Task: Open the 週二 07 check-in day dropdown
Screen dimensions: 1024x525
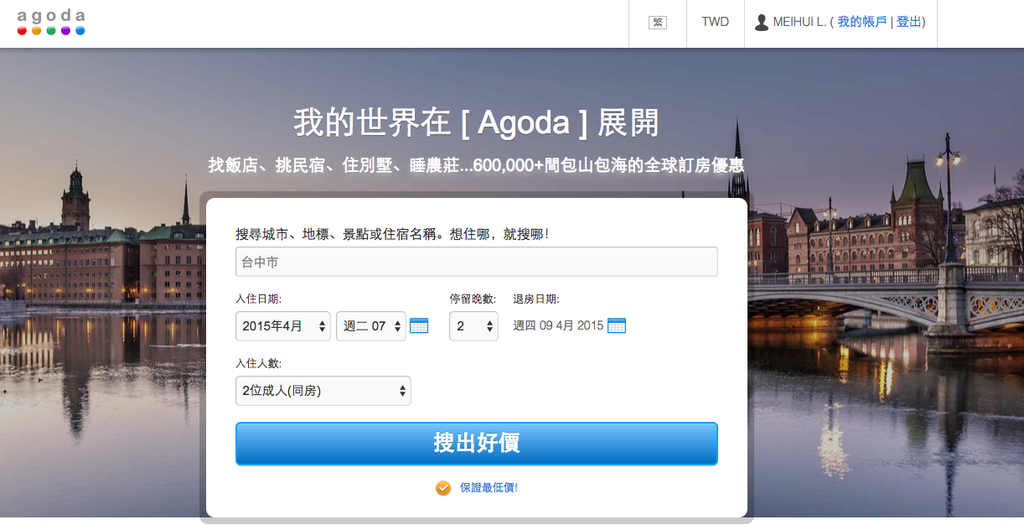Action: (x=371, y=326)
